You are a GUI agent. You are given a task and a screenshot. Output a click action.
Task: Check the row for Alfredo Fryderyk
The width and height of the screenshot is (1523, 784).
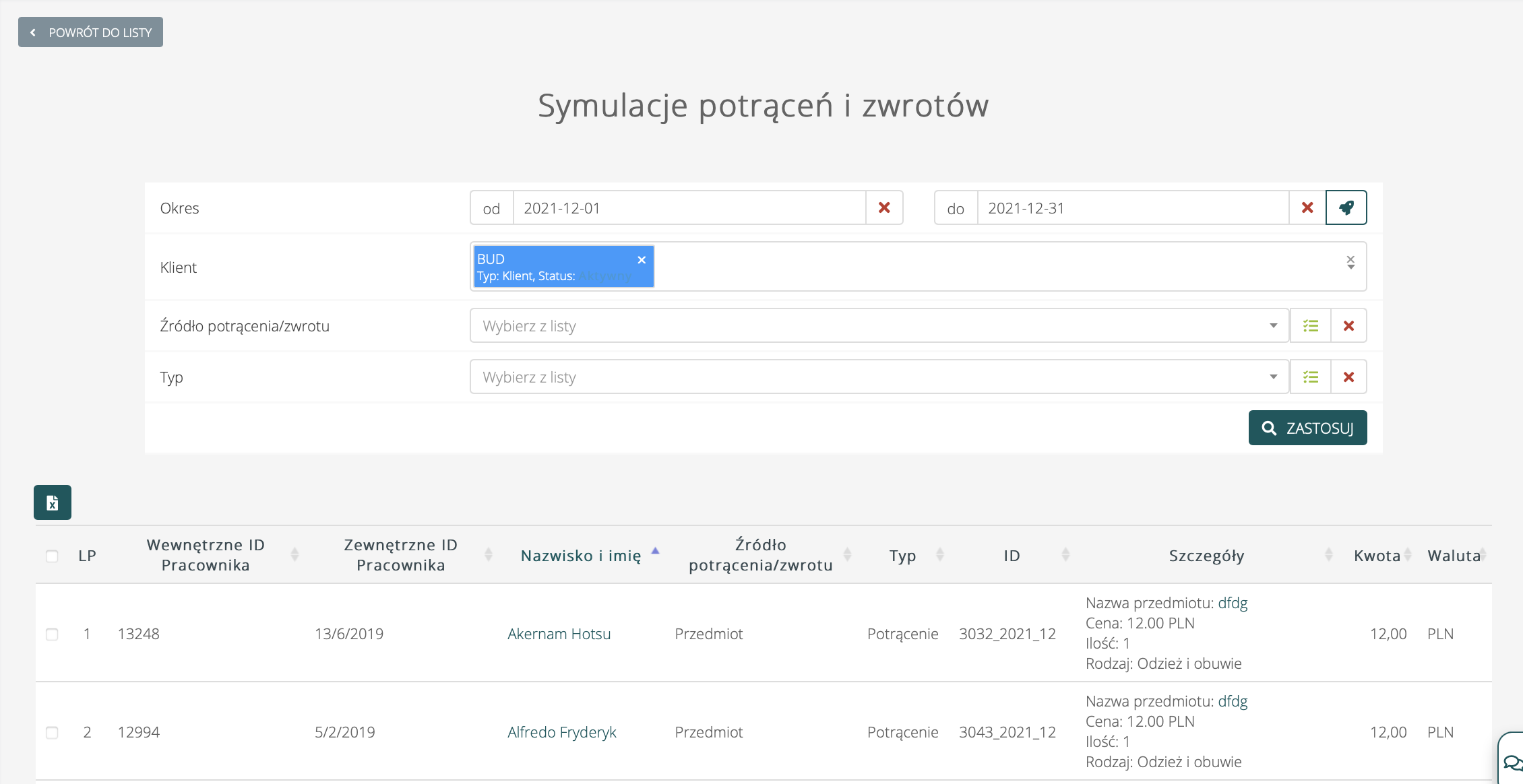pos(52,733)
